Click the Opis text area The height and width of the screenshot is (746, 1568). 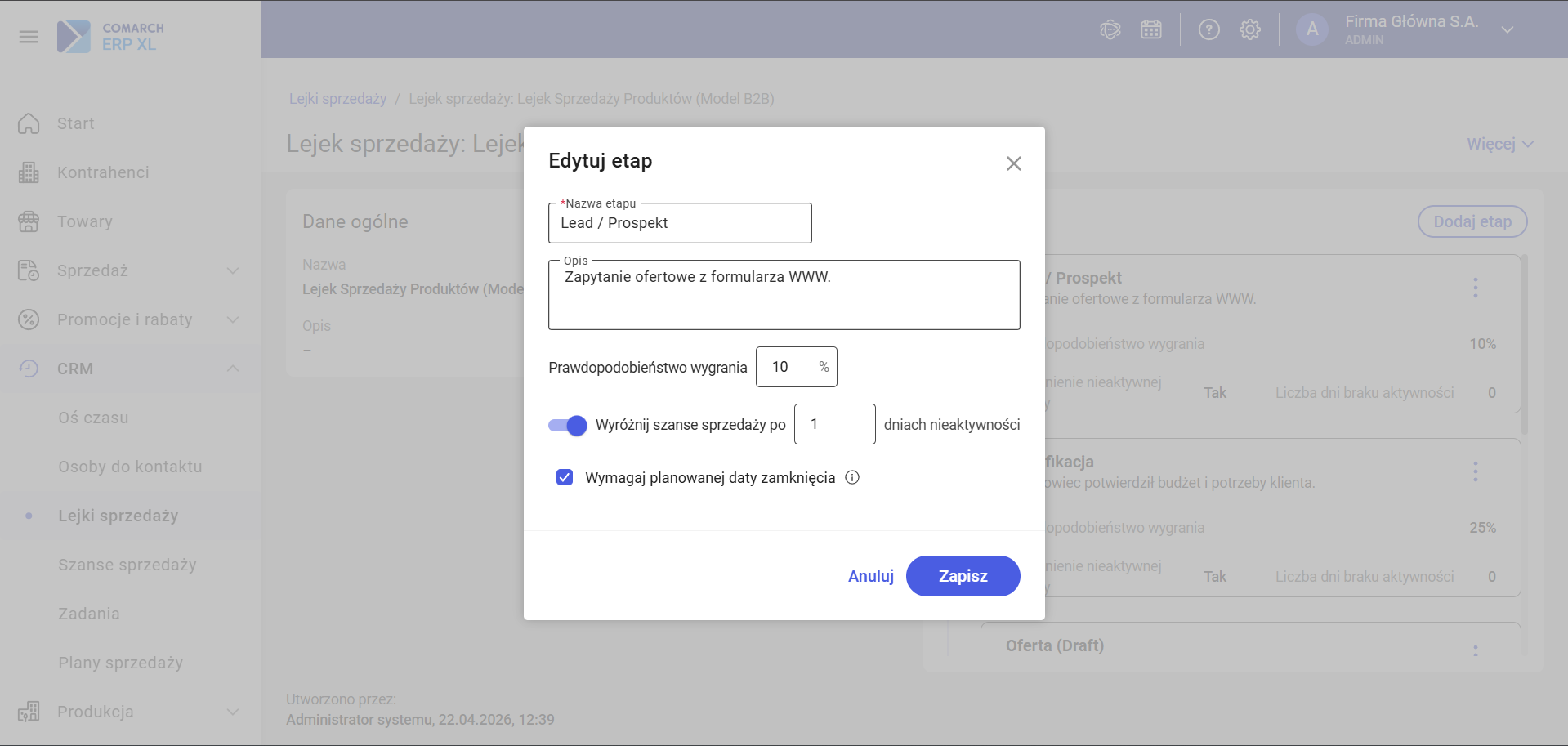coord(784,295)
